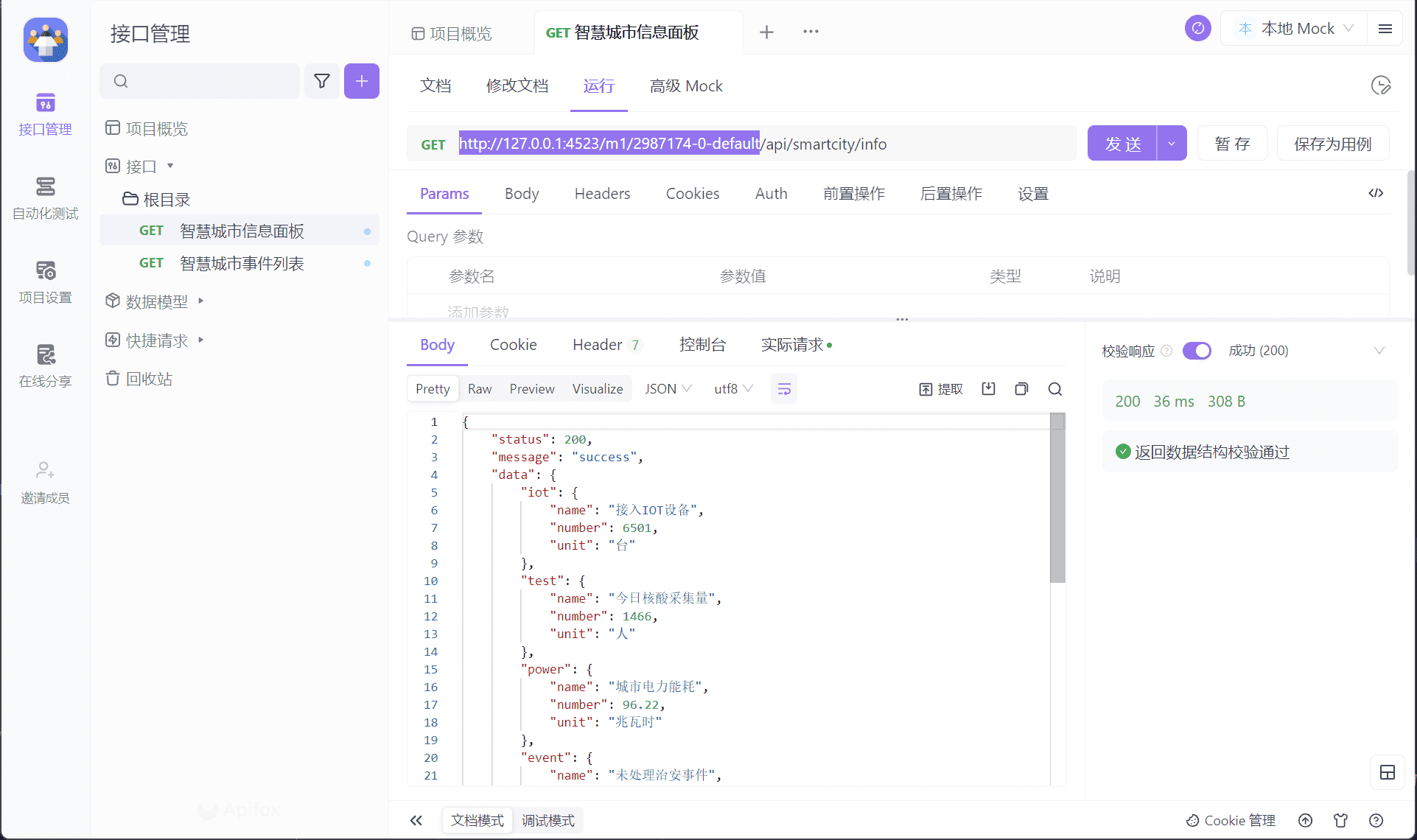Go to 接口管理 in sidebar
Image resolution: width=1417 pixels, height=840 pixels.
45,115
